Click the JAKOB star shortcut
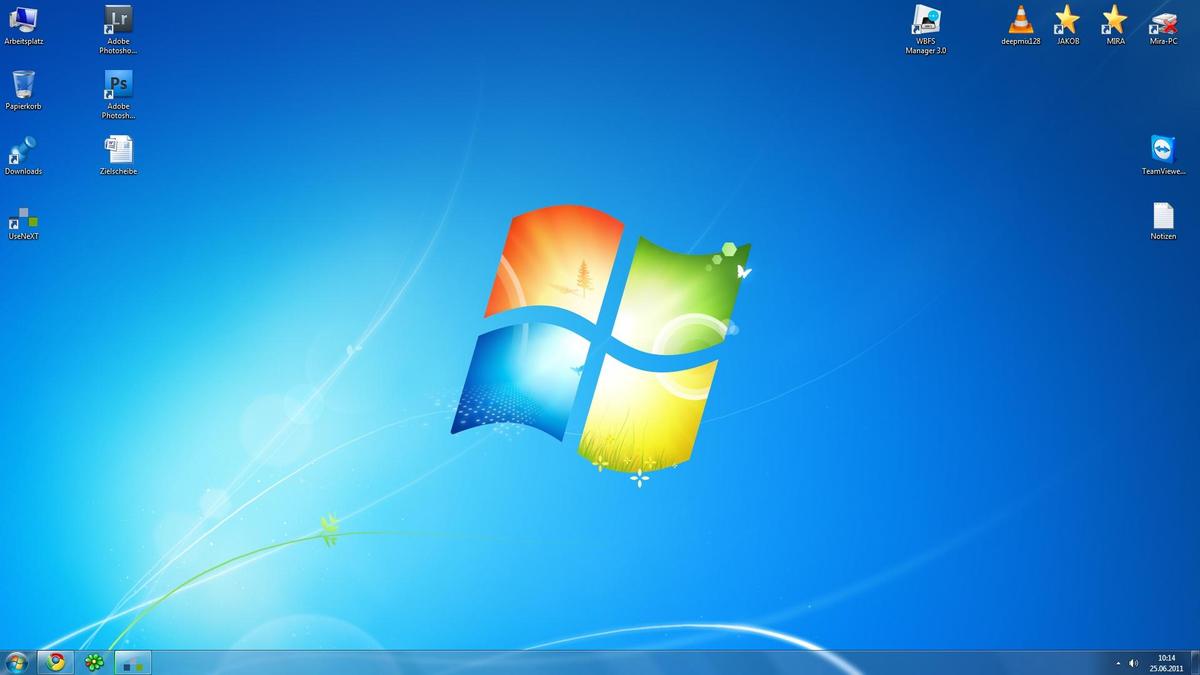 point(1068,20)
